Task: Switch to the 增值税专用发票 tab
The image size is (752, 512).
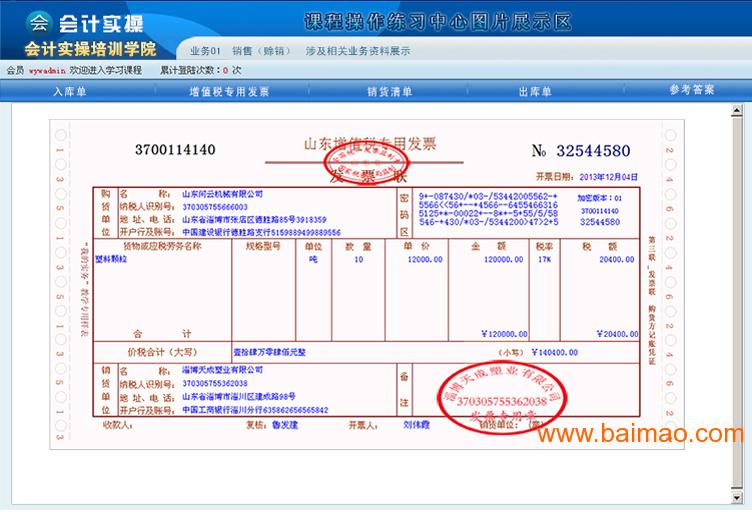Action: pos(229,91)
